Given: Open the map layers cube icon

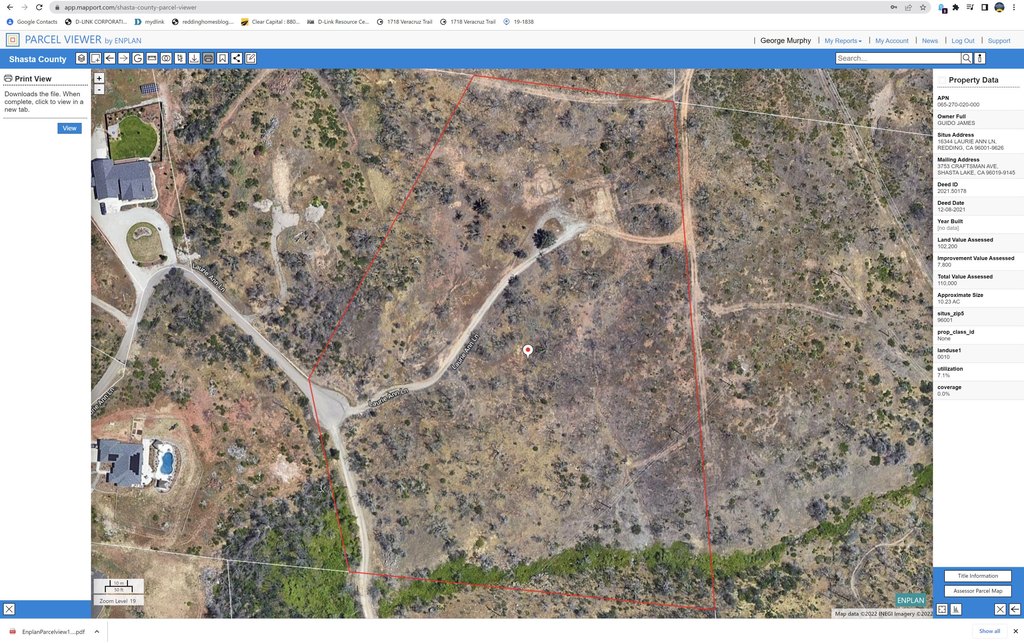Looking at the screenshot, I should click(81, 59).
